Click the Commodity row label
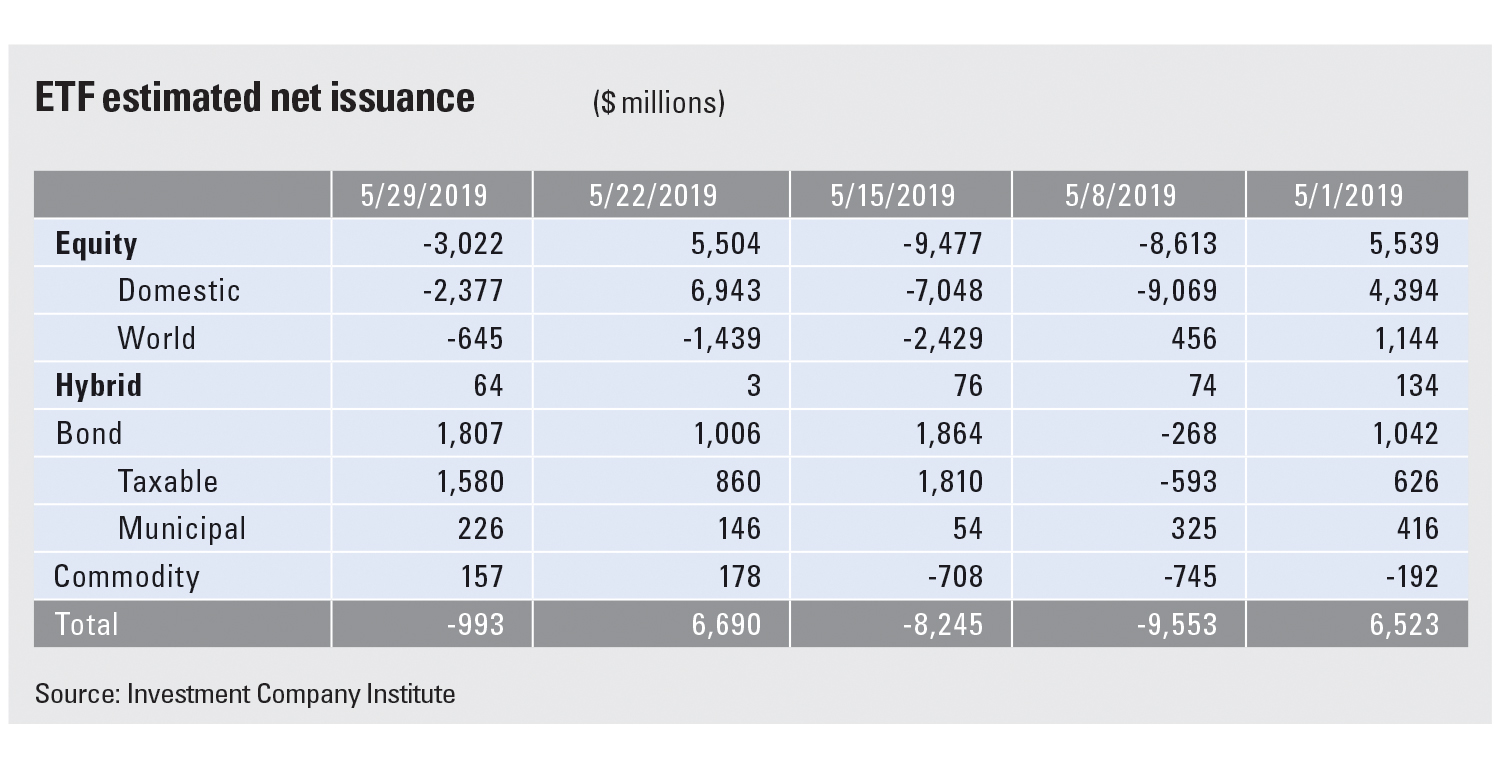Image resolution: width=1500 pixels, height=781 pixels. (x=126, y=576)
